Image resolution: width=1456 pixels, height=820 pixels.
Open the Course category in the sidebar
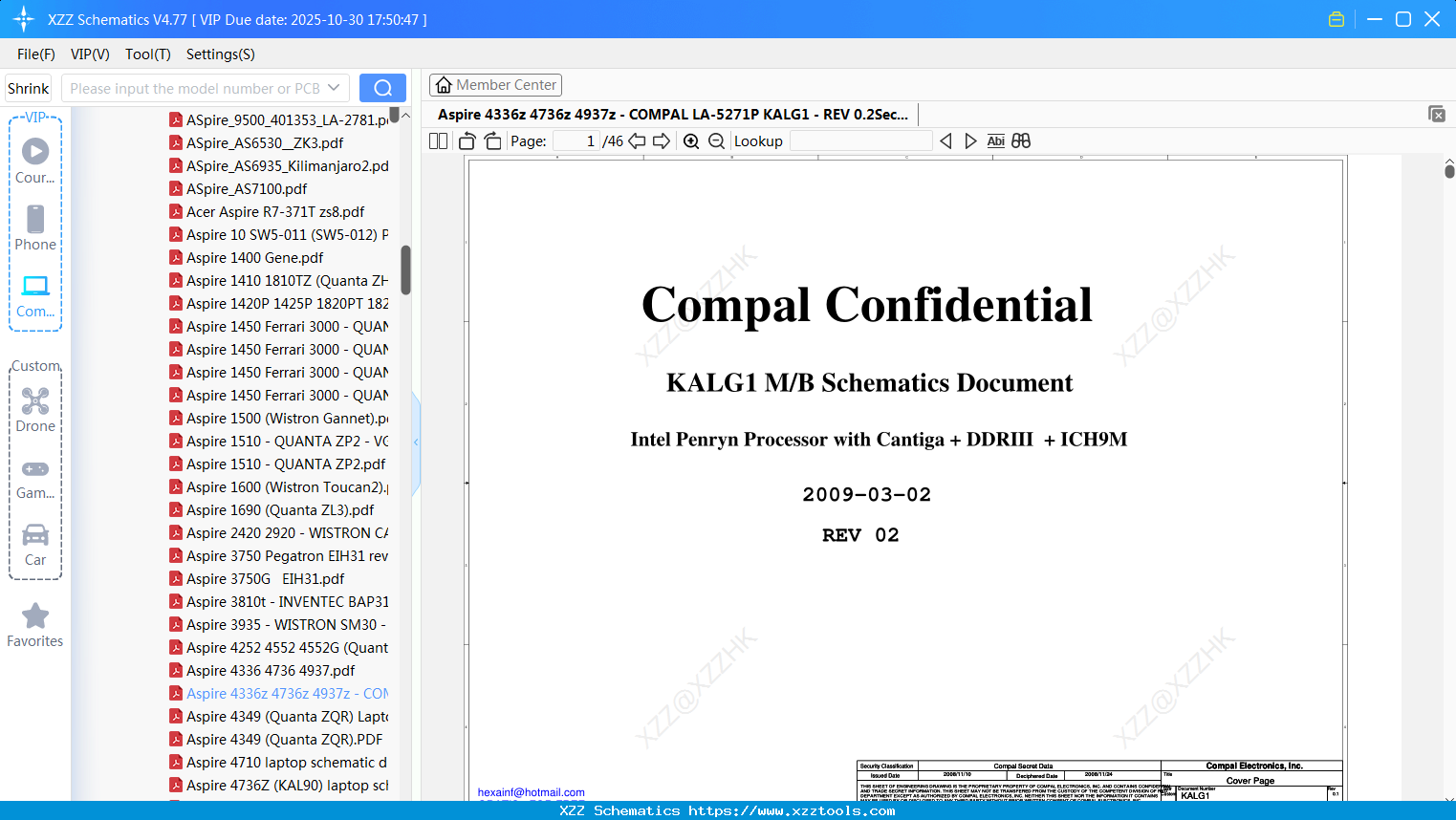[x=35, y=161]
